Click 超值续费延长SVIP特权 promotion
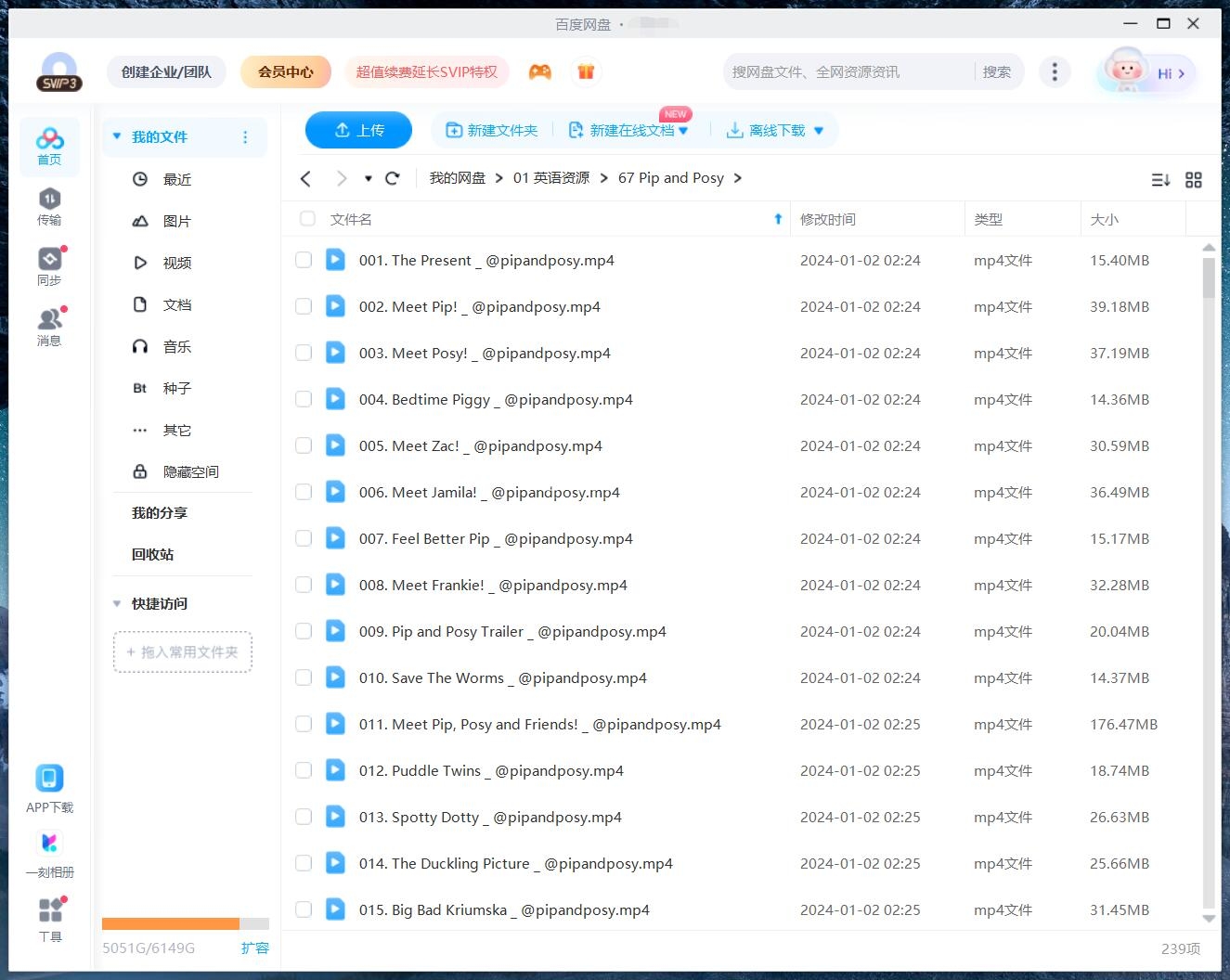The width and height of the screenshot is (1230, 980). [427, 71]
